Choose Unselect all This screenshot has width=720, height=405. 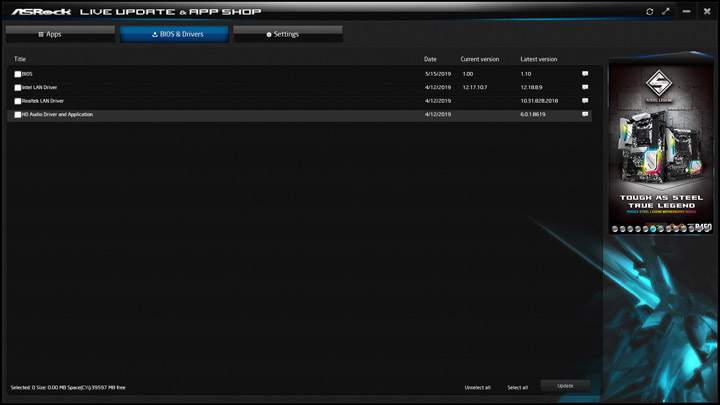[x=478, y=388]
